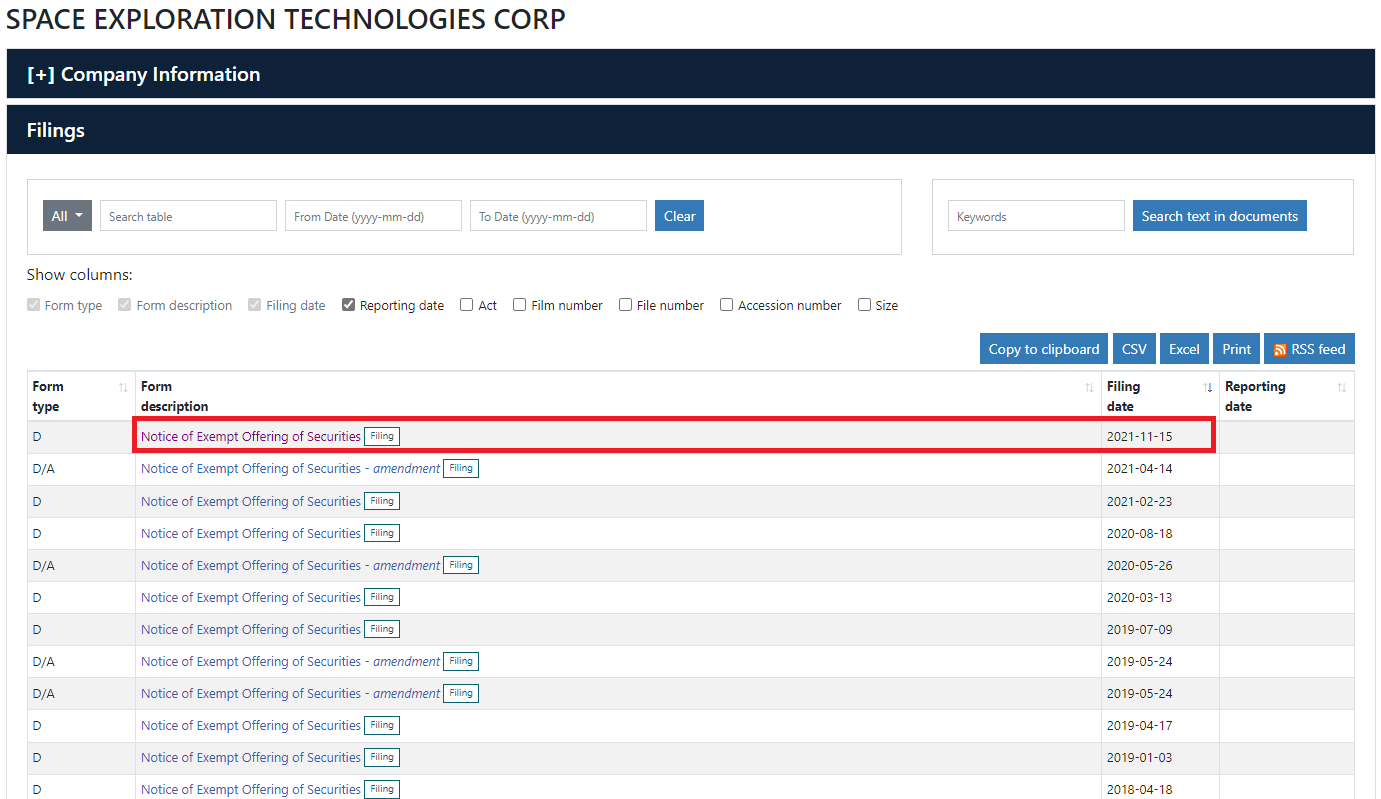This screenshot has height=799, width=1381.
Task: Open Notice of Exempt Offering filed 2020-08-18
Action: [251, 533]
